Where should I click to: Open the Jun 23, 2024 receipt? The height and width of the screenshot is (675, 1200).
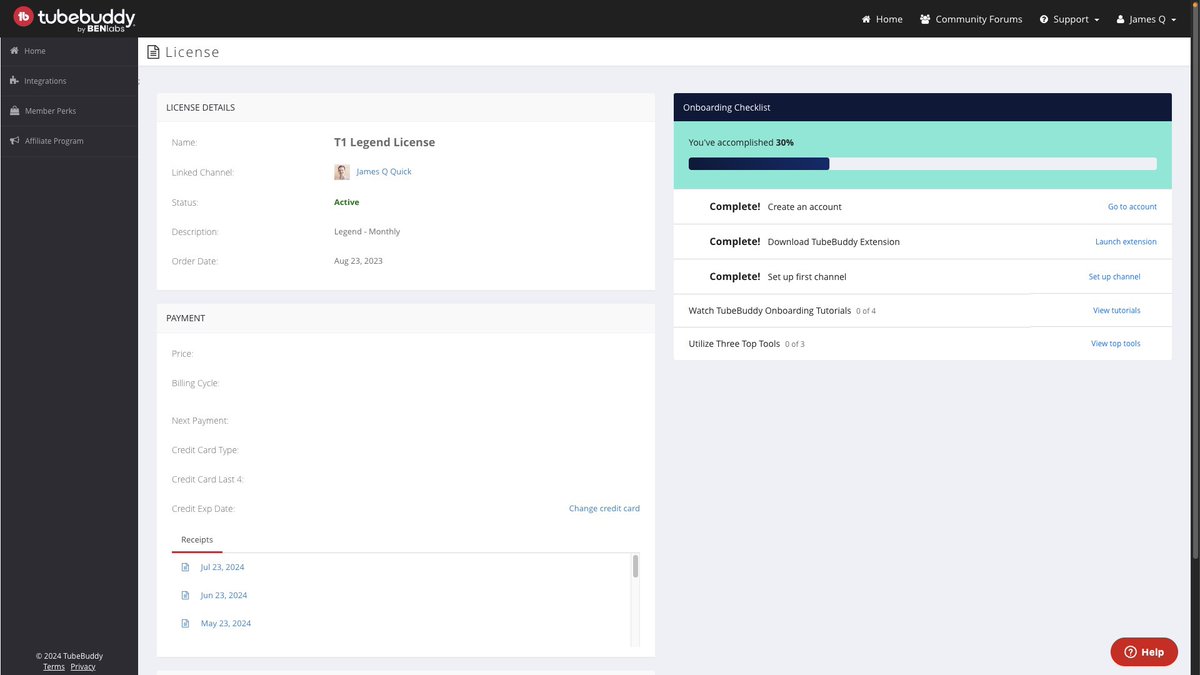(224, 595)
